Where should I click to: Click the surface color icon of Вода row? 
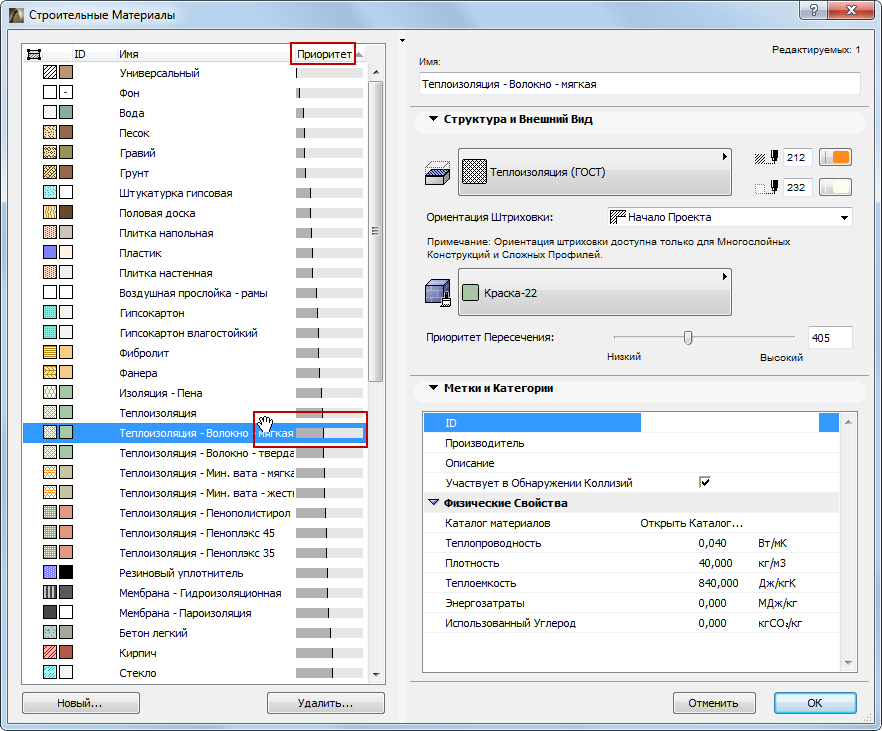tap(66, 112)
